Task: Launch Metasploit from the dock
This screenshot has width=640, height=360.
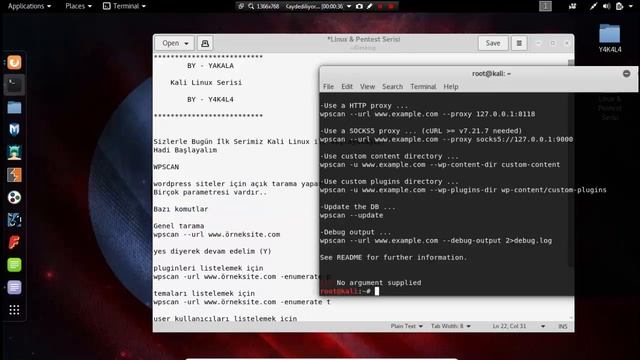Action: coord(14,130)
